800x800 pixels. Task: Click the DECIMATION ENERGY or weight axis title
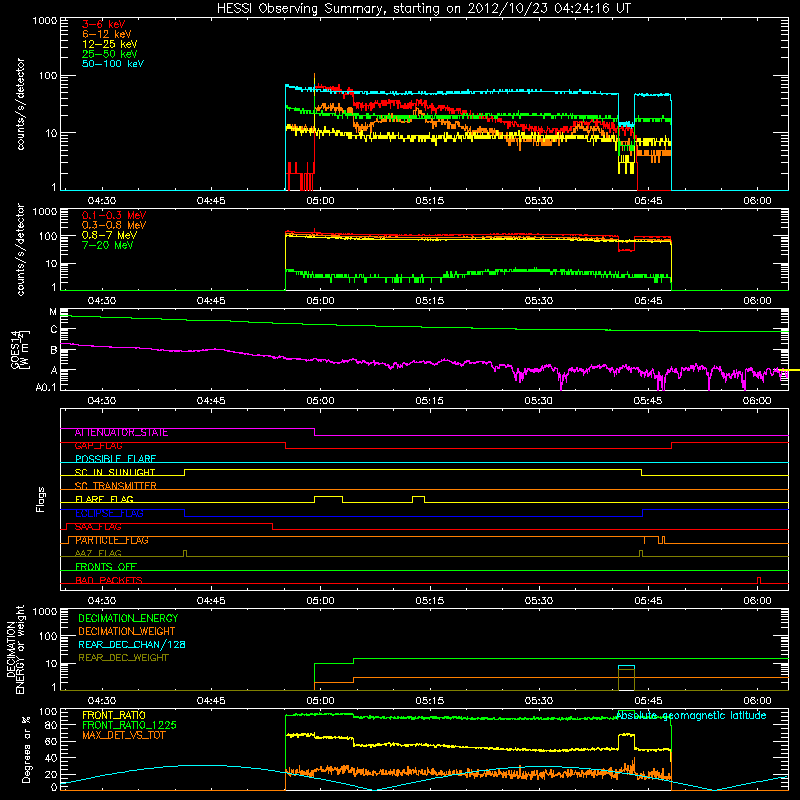point(15,649)
